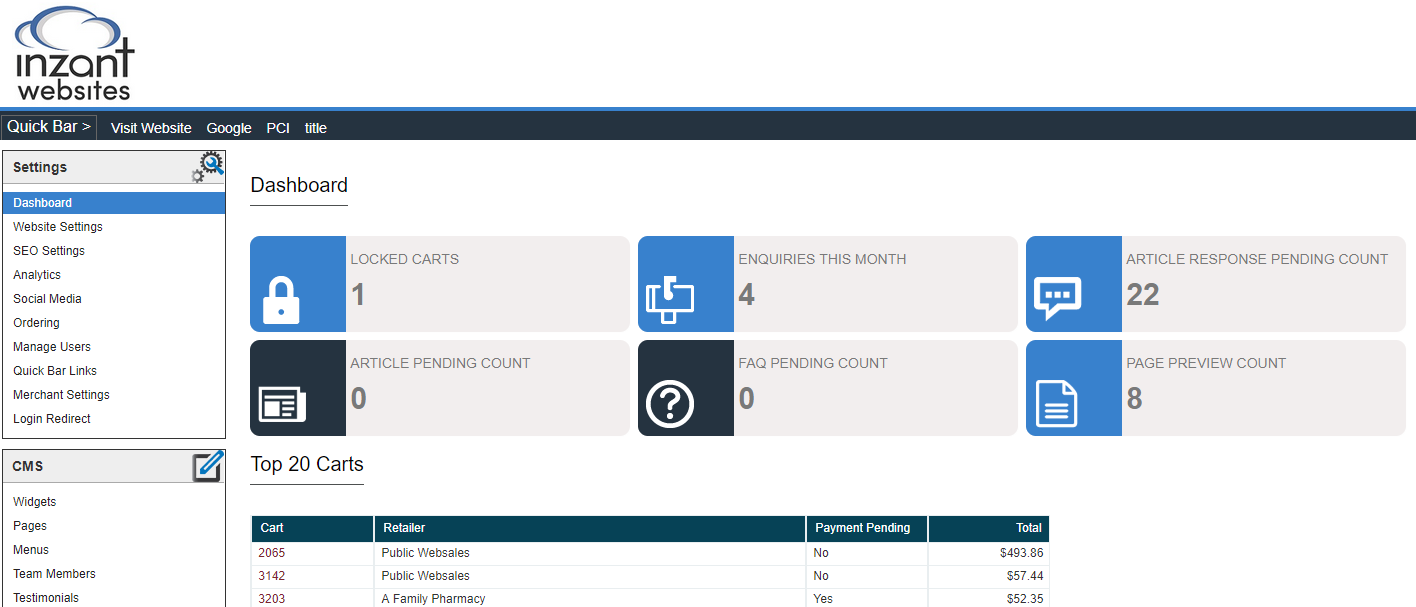This screenshot has height=607, width=1416.
Task: Open SEO Settings in sidebar
Action: pos(49,251)
